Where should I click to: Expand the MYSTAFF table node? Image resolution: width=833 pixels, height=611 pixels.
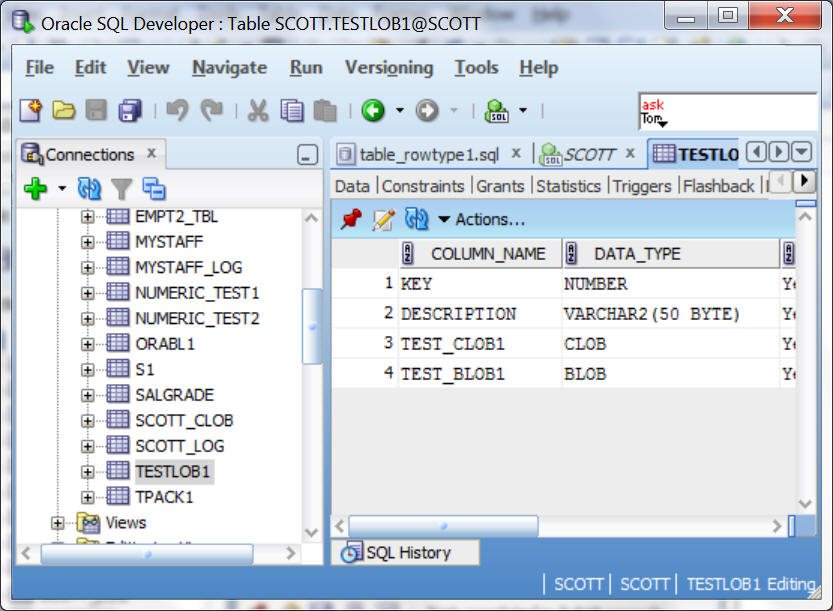coord(88,242)
